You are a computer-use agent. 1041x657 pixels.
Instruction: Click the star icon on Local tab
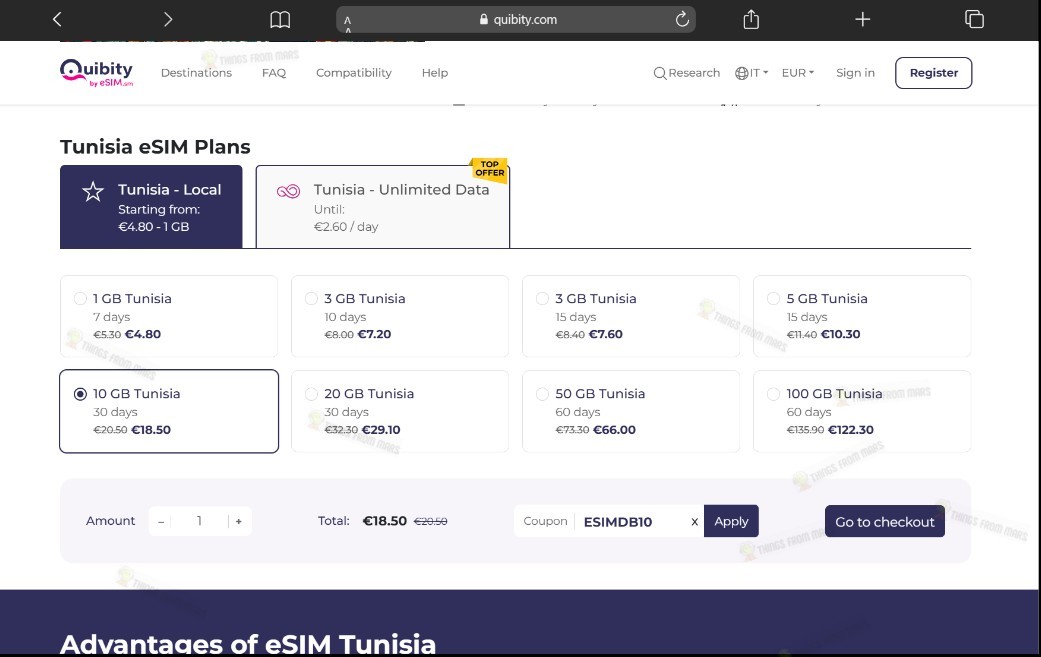click(x=93, y=192)
